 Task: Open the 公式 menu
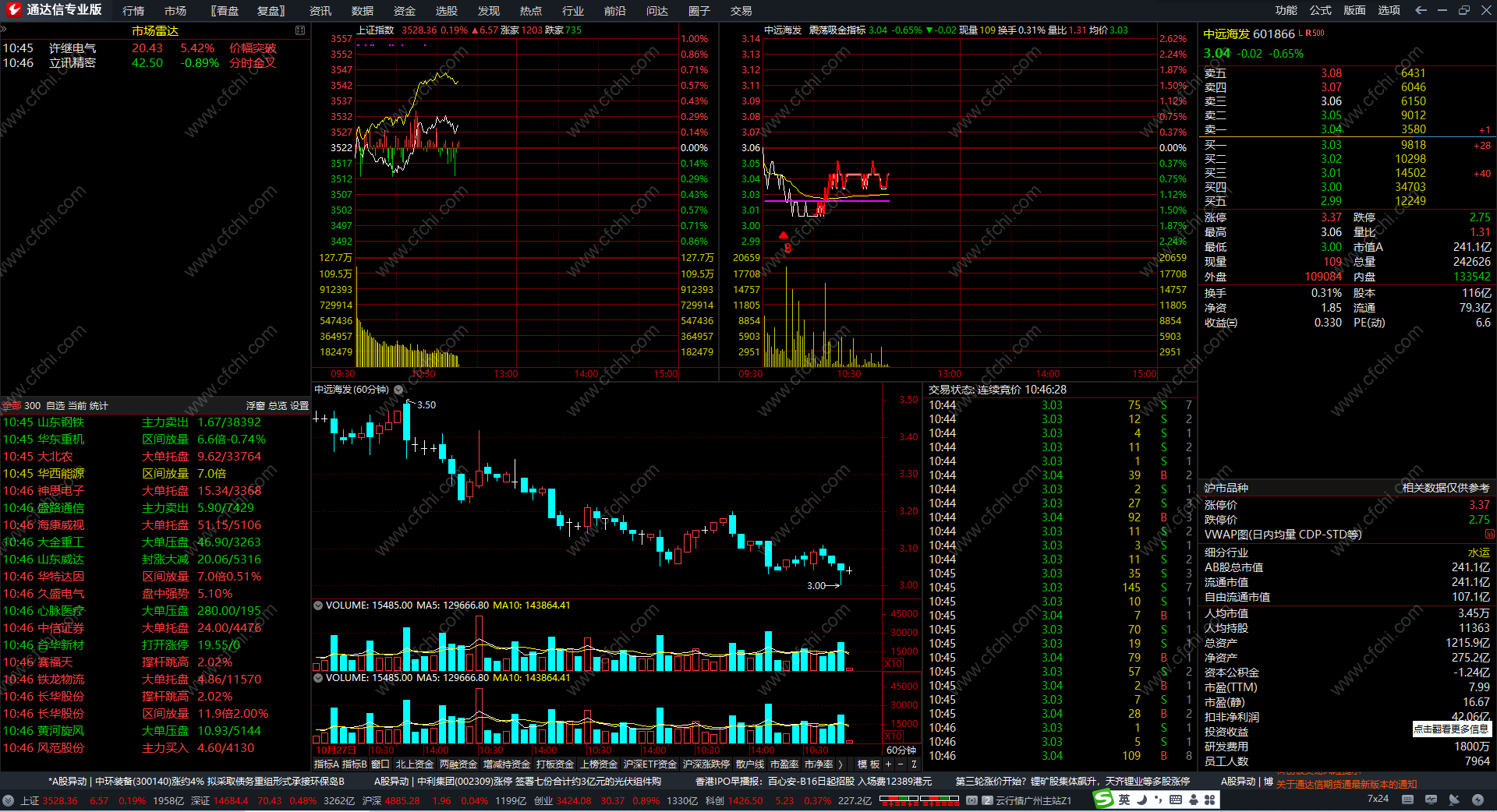point(1321,10)
